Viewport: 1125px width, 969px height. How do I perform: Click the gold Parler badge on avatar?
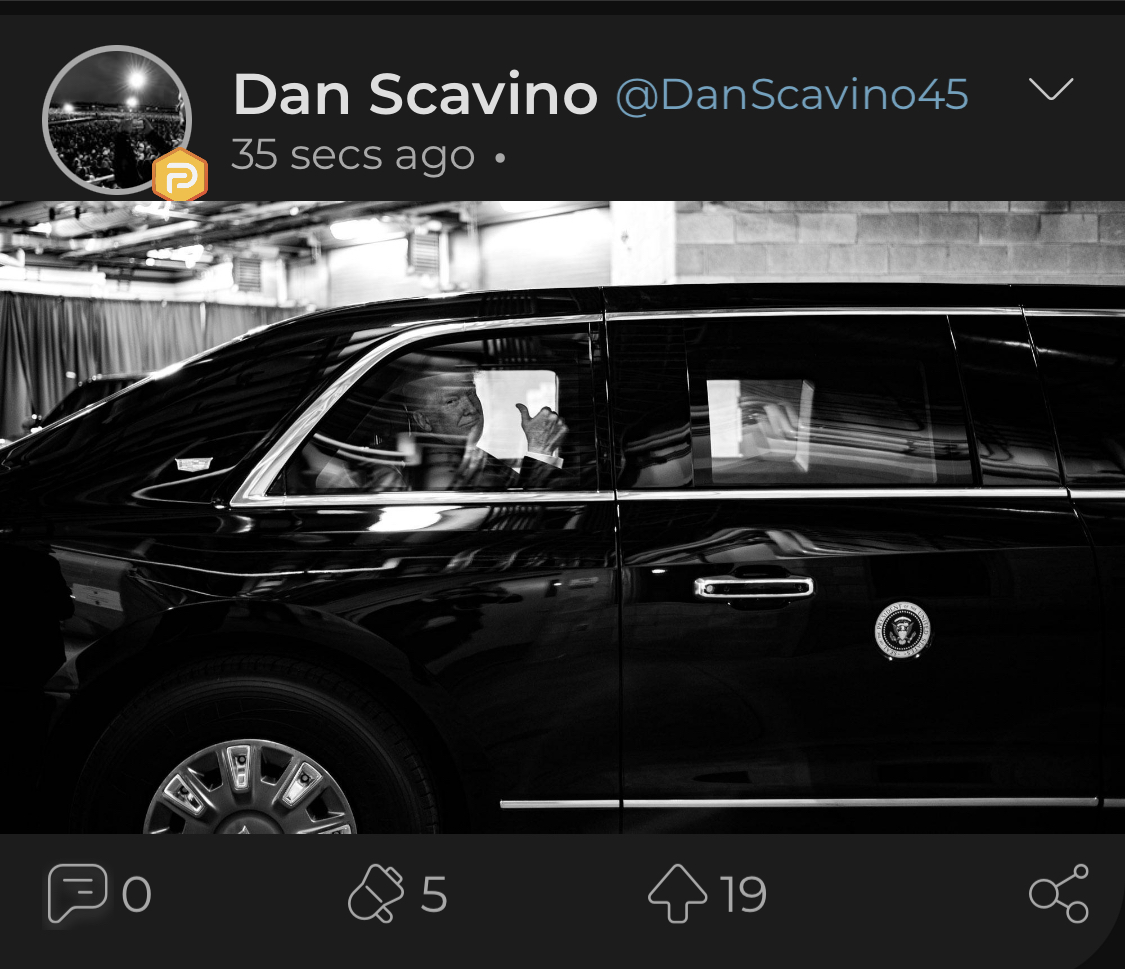pos(180,176)
